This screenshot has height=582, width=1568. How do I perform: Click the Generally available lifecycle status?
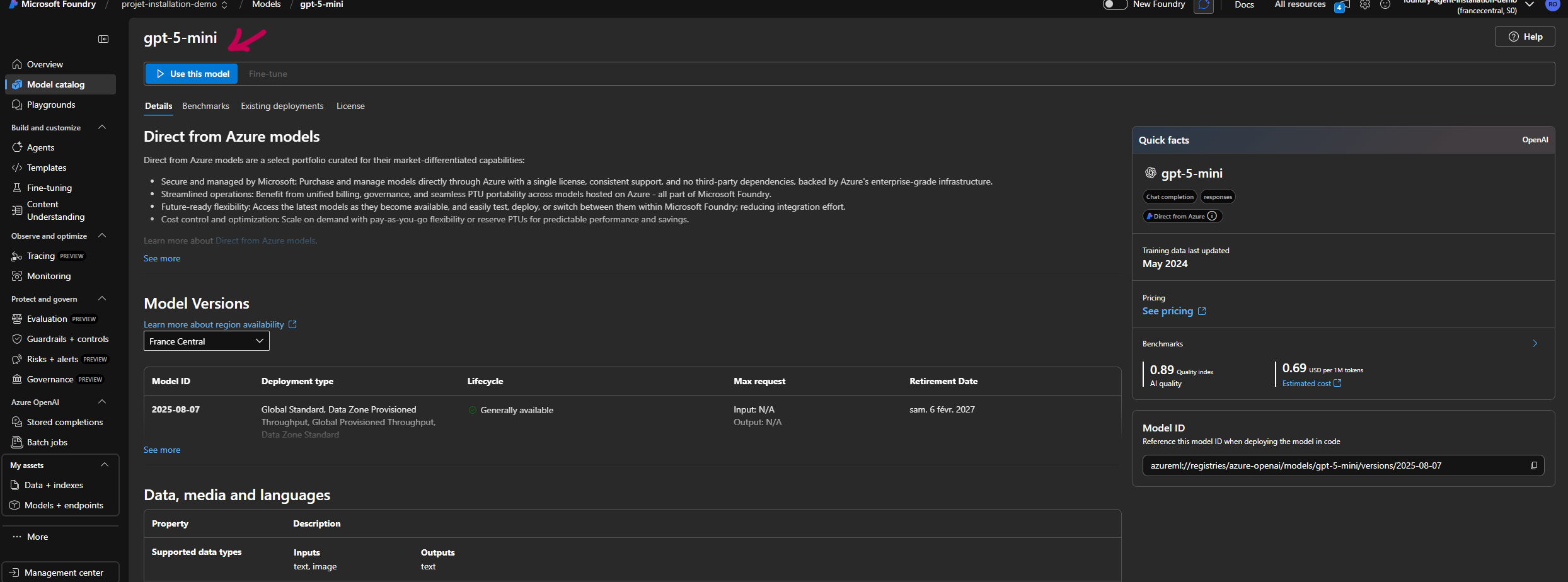click(x=511, y=410)
